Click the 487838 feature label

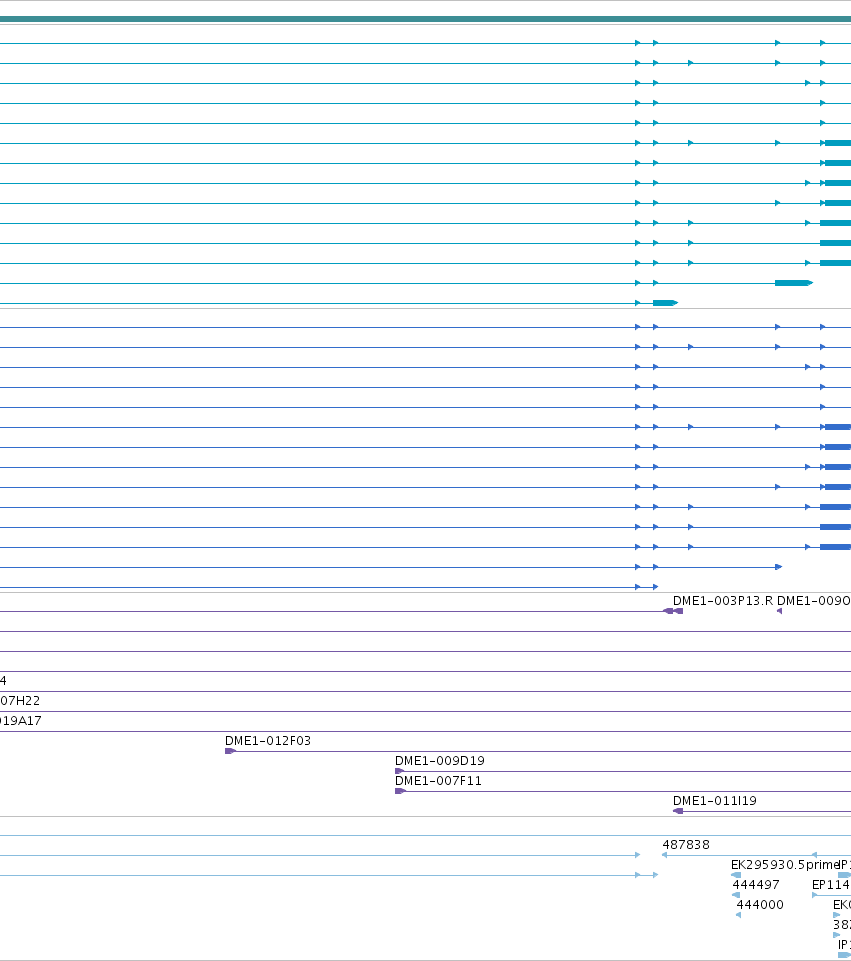[686, 845]
